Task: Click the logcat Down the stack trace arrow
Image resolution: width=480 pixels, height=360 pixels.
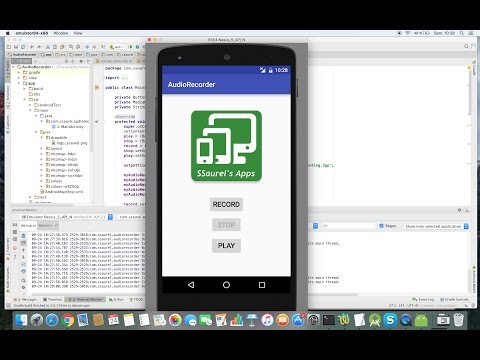Action: pyautogui.click(x=23, y=257)
